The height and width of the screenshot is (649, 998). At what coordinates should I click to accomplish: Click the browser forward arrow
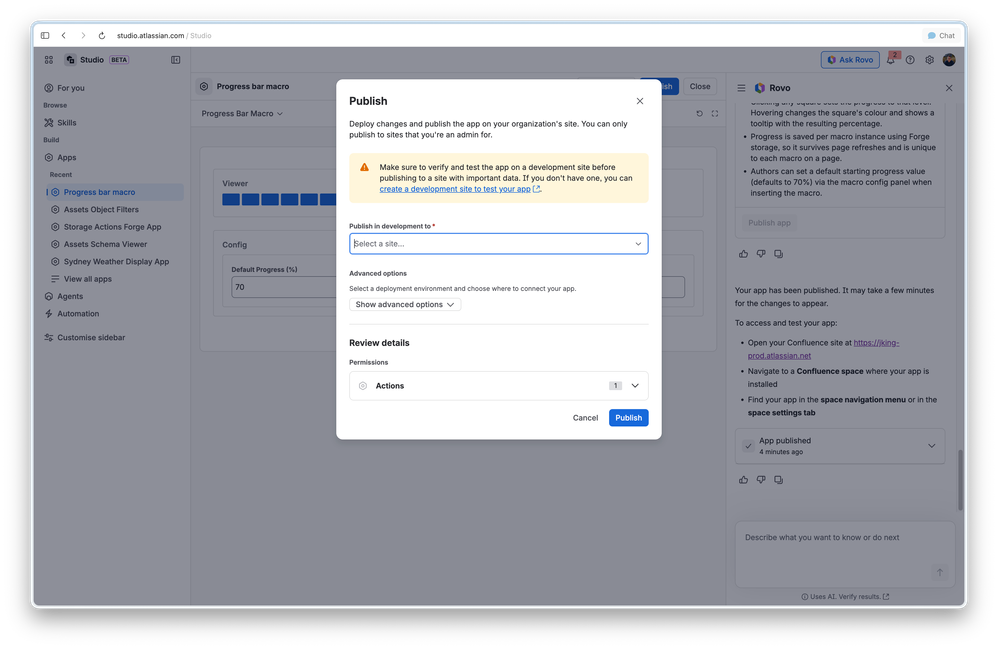[x=83, y=36]
